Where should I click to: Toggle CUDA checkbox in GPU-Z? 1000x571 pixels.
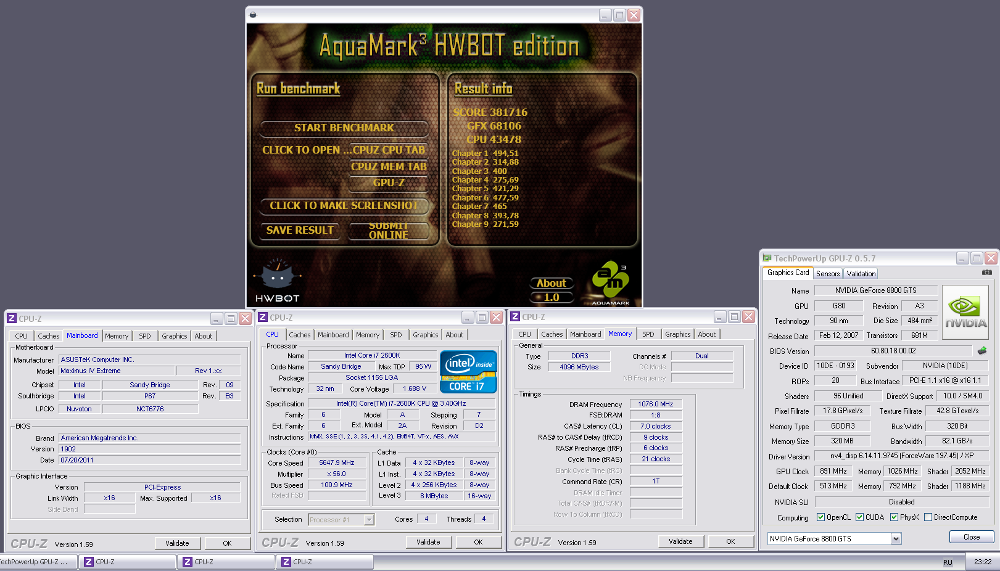(x=860, y=517)
